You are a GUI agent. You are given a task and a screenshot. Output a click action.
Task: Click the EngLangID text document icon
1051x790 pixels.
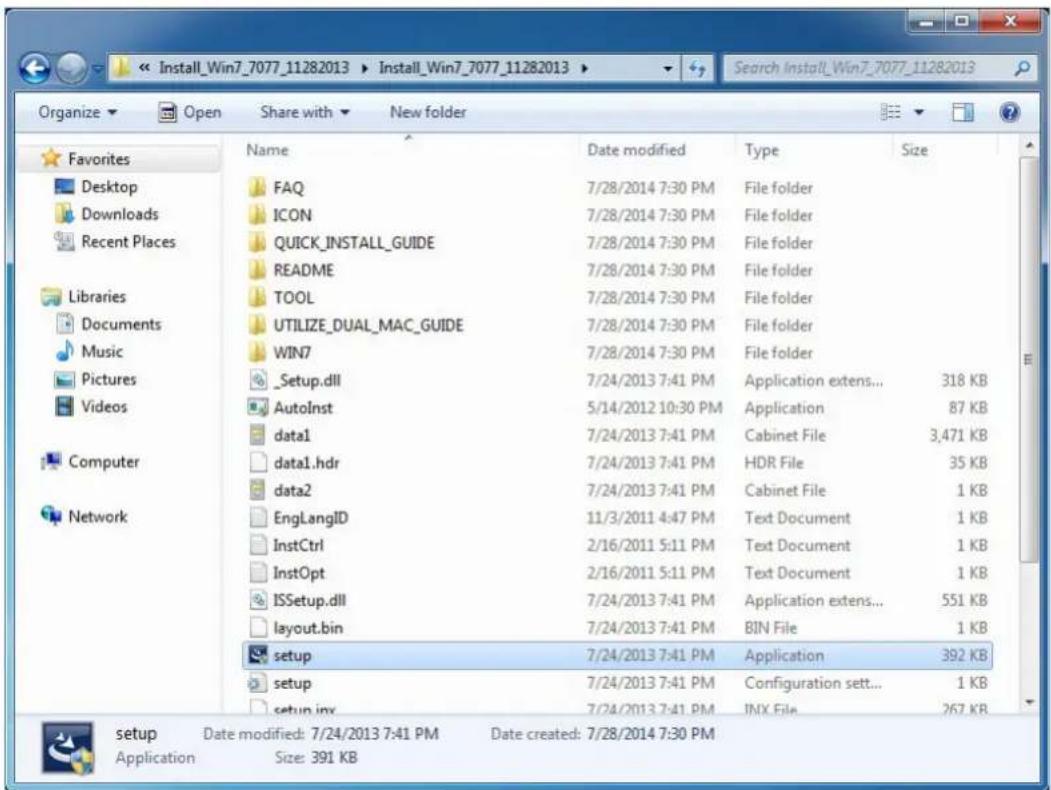coord(258,517)
